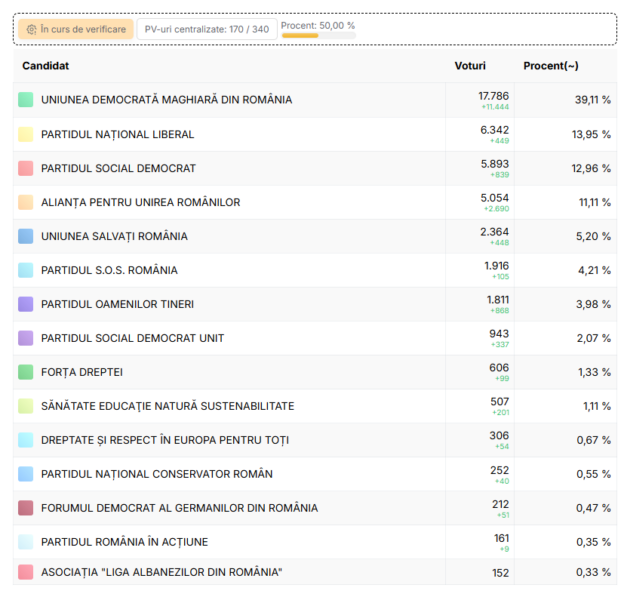Click the PV-uri centralizate 170 / 340 badge

(x=207, y=30)
